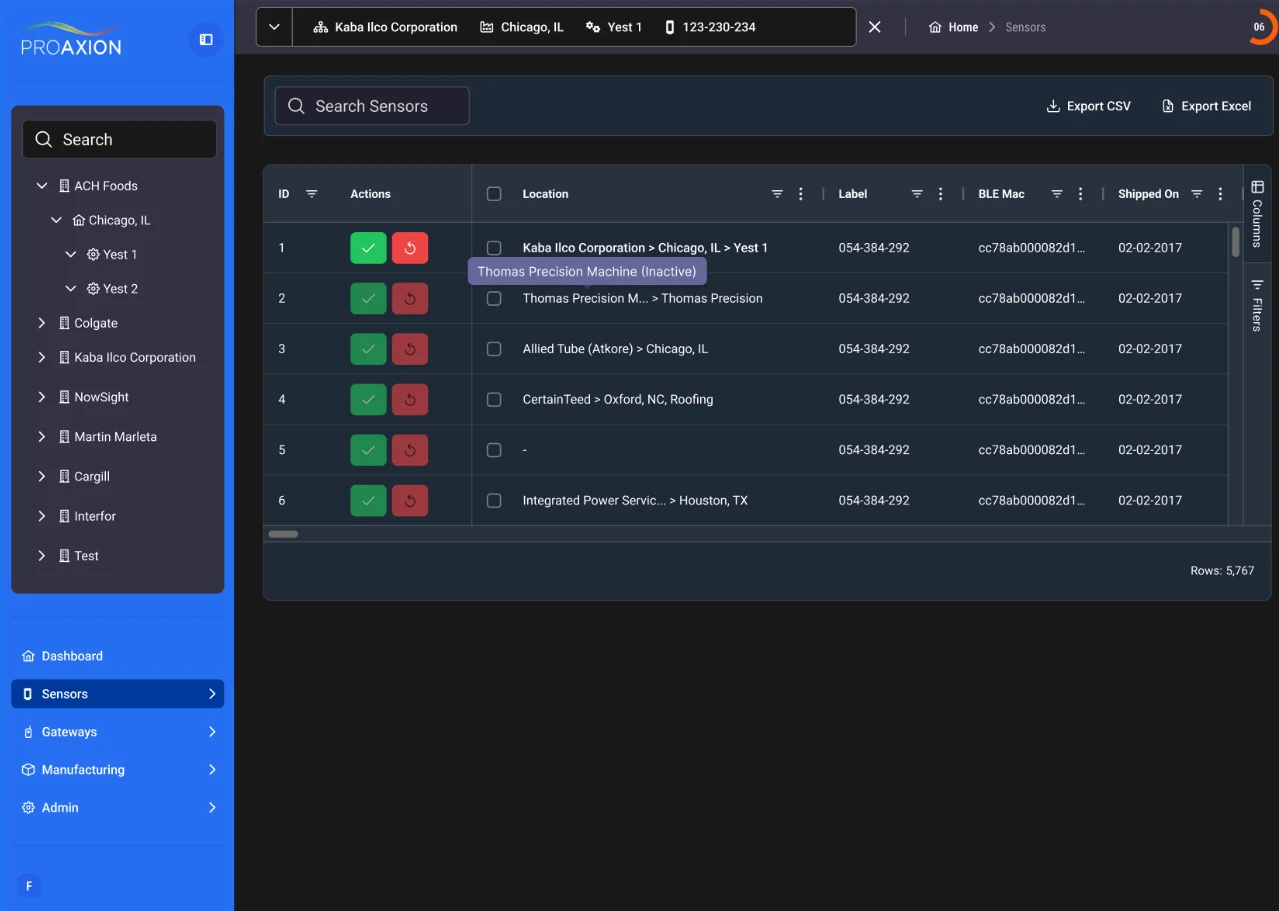Click Kaba Ilco Corporation in top bar

click(x=385, y=27)
